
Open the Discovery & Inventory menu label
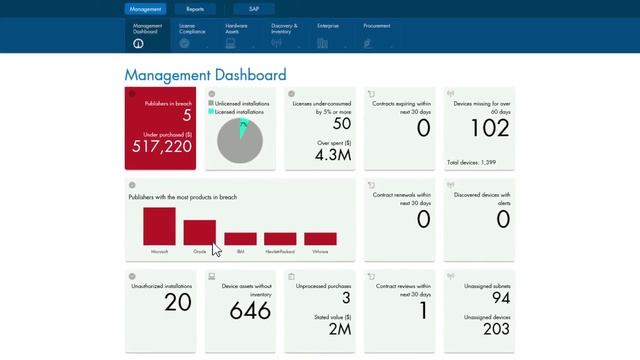click(x=284, y=29)
